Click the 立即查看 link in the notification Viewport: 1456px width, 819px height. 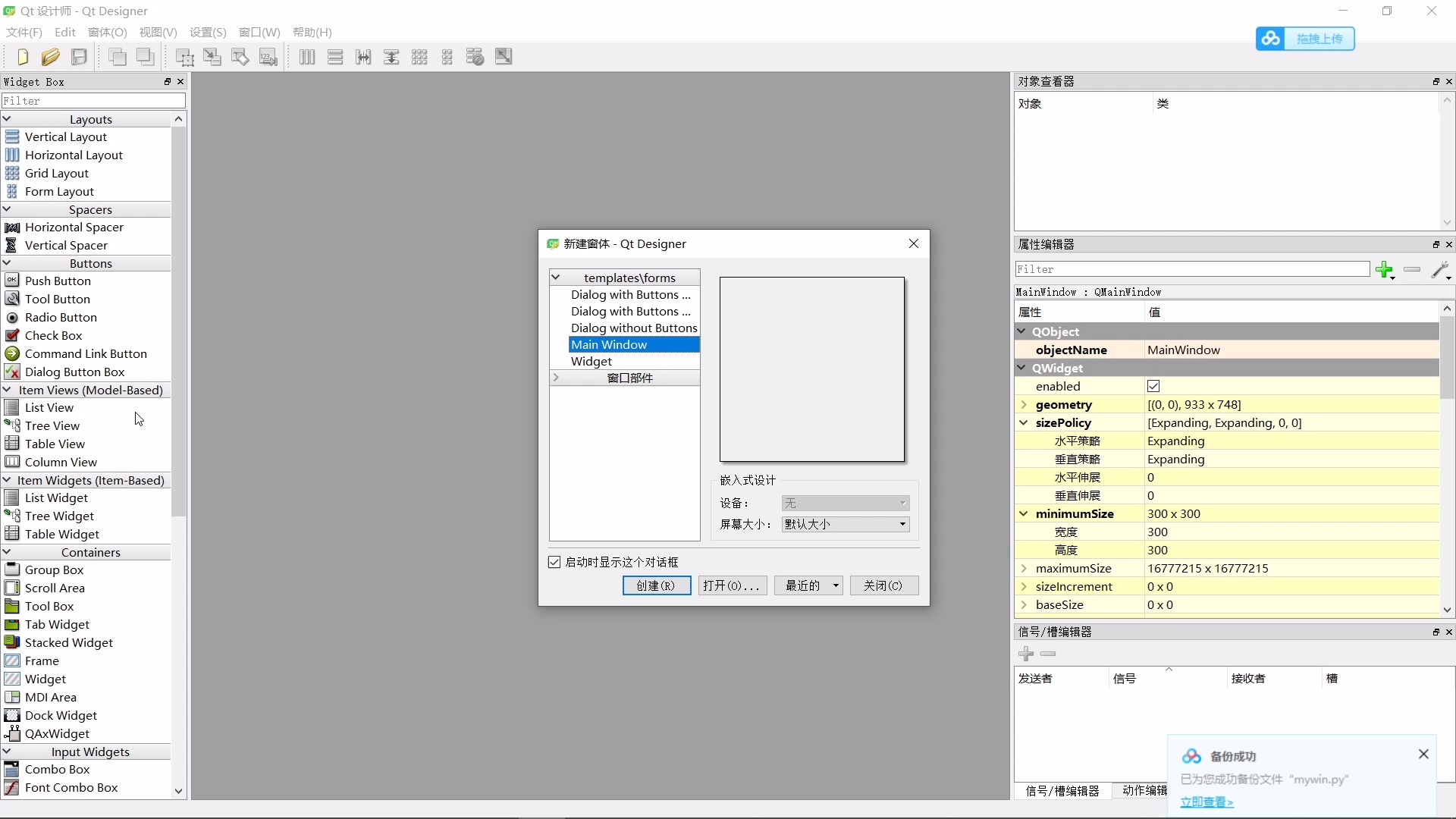pyautogui.click(x=1207, y=802)
